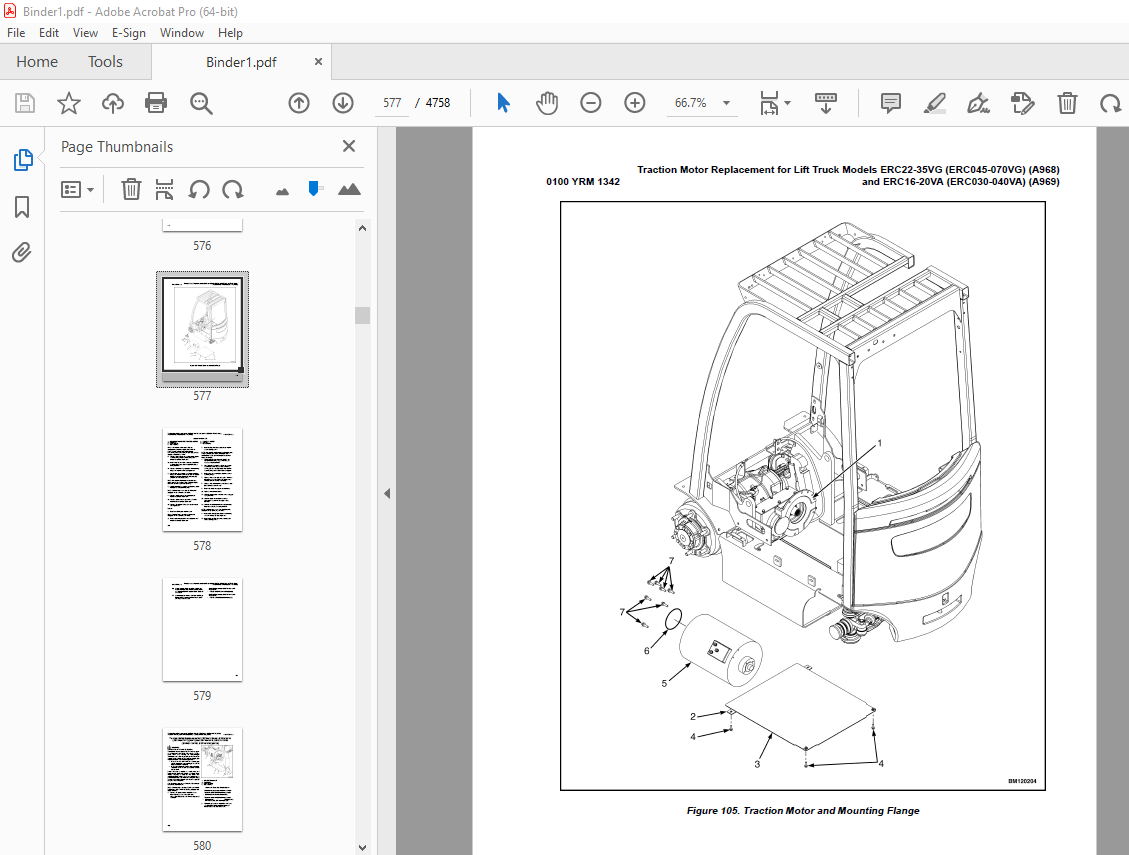
Task: Rotate page clockwise in thumbnails panel
Action: [233, 189]
